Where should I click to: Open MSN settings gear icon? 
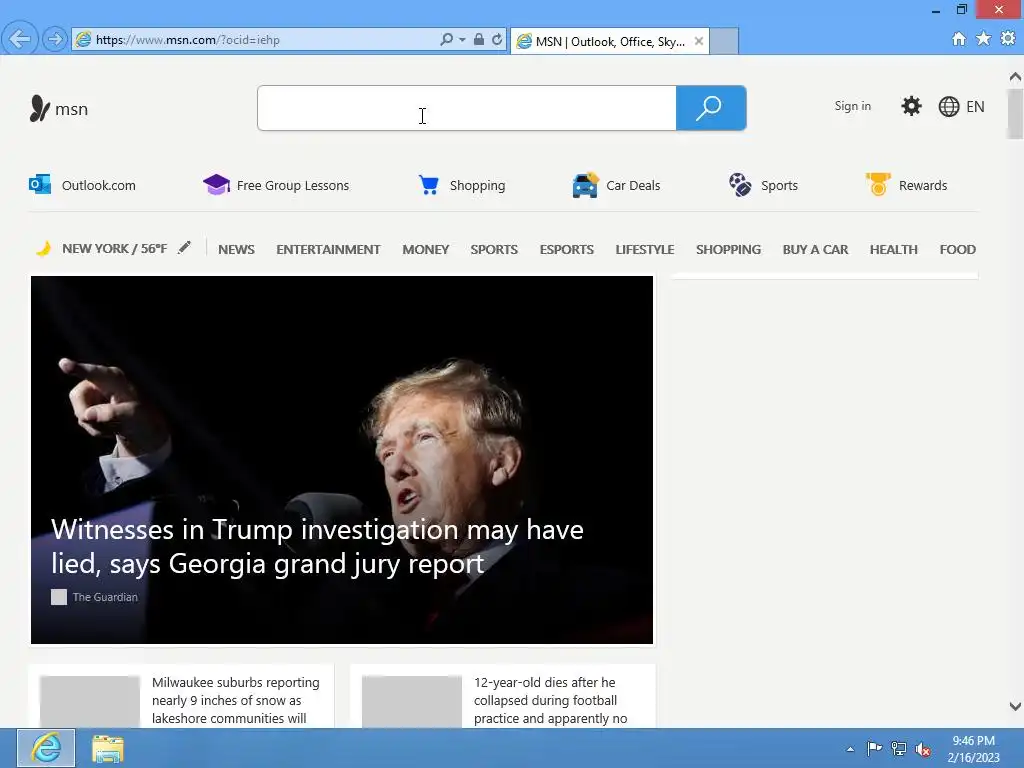pos(911,106)
